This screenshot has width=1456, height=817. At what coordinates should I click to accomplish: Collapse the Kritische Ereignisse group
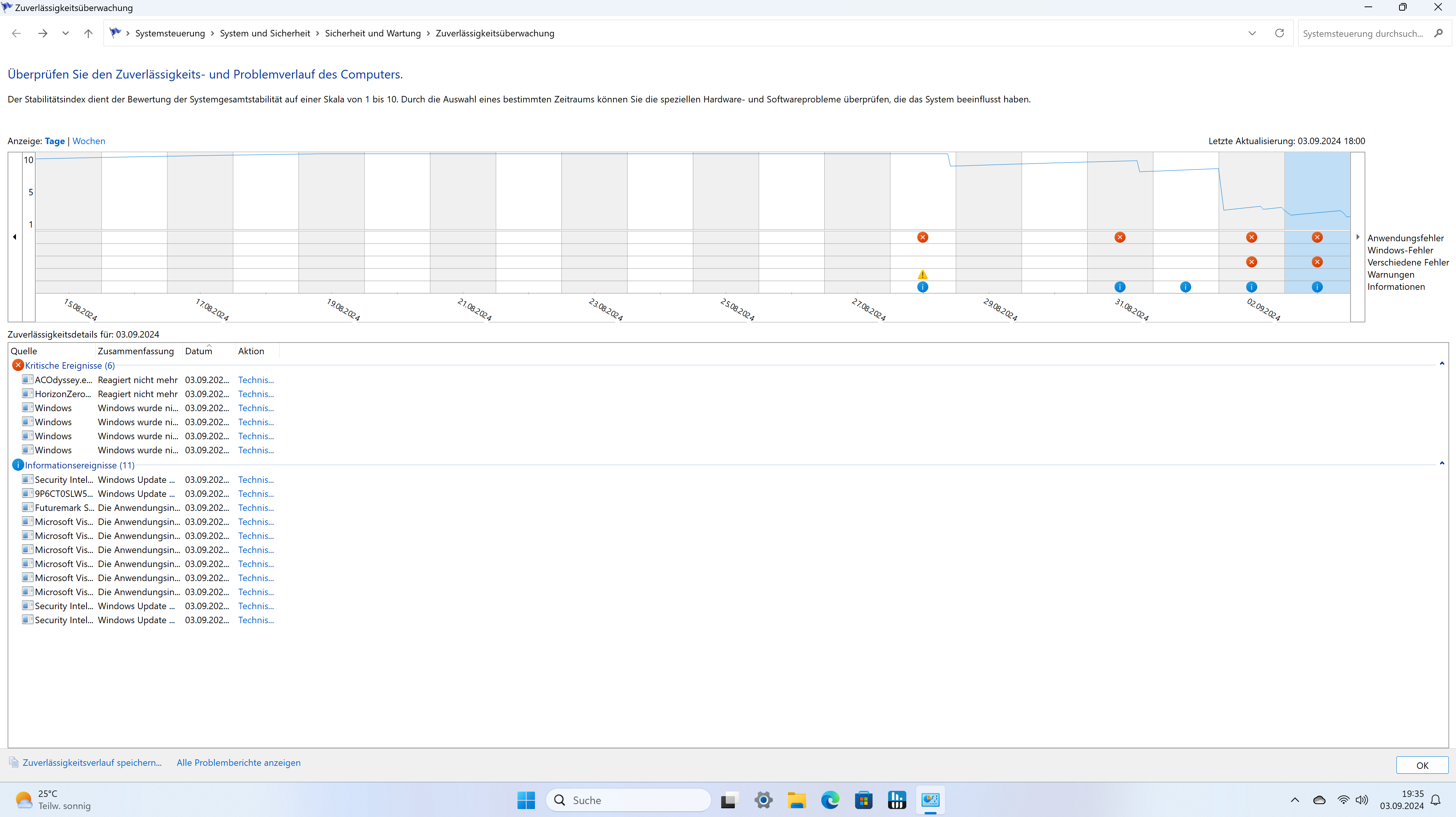(x=1442, y=364)
